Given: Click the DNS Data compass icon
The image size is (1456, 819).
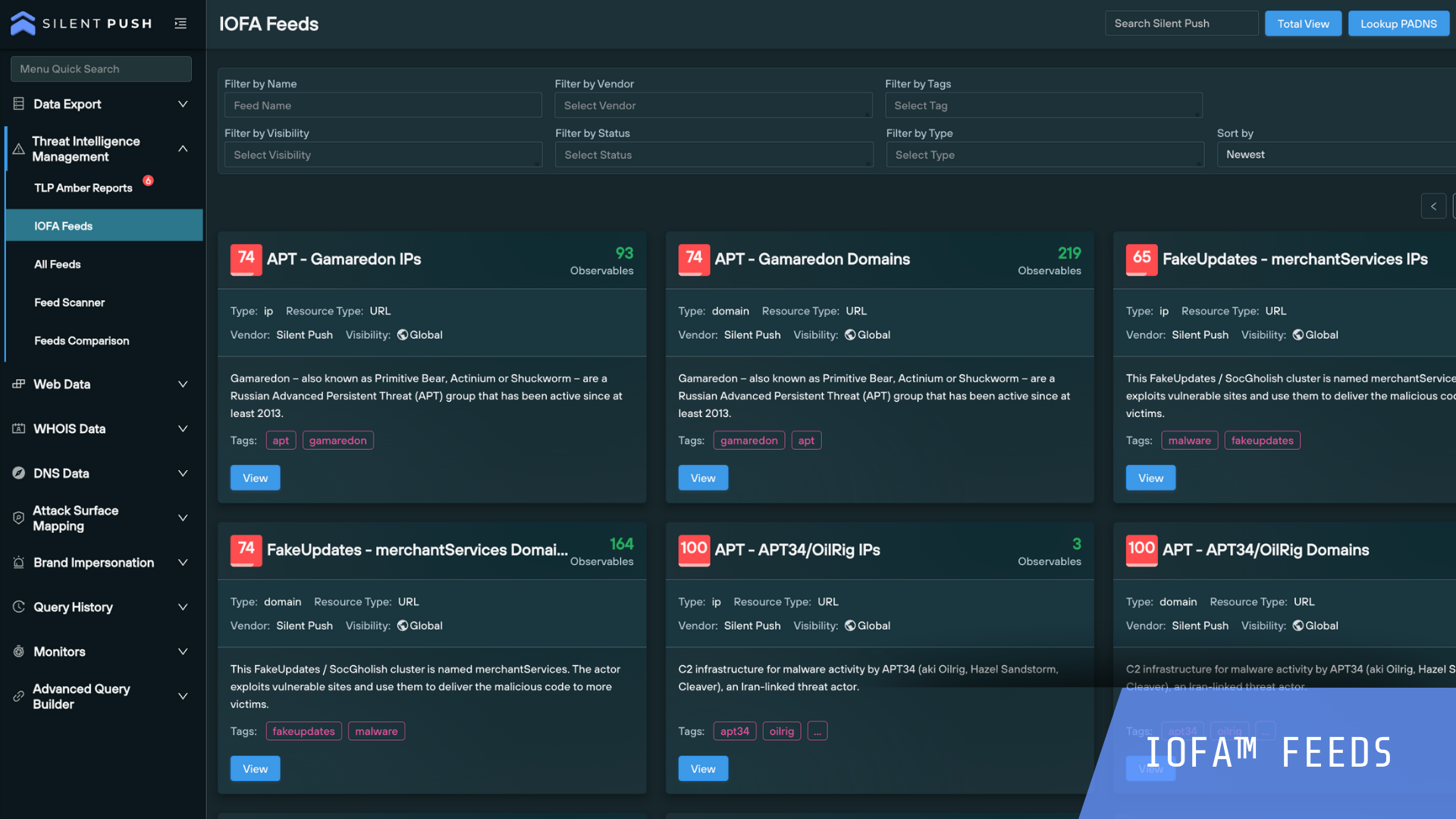Looking at the screenshot, I should tap(19, 473).
